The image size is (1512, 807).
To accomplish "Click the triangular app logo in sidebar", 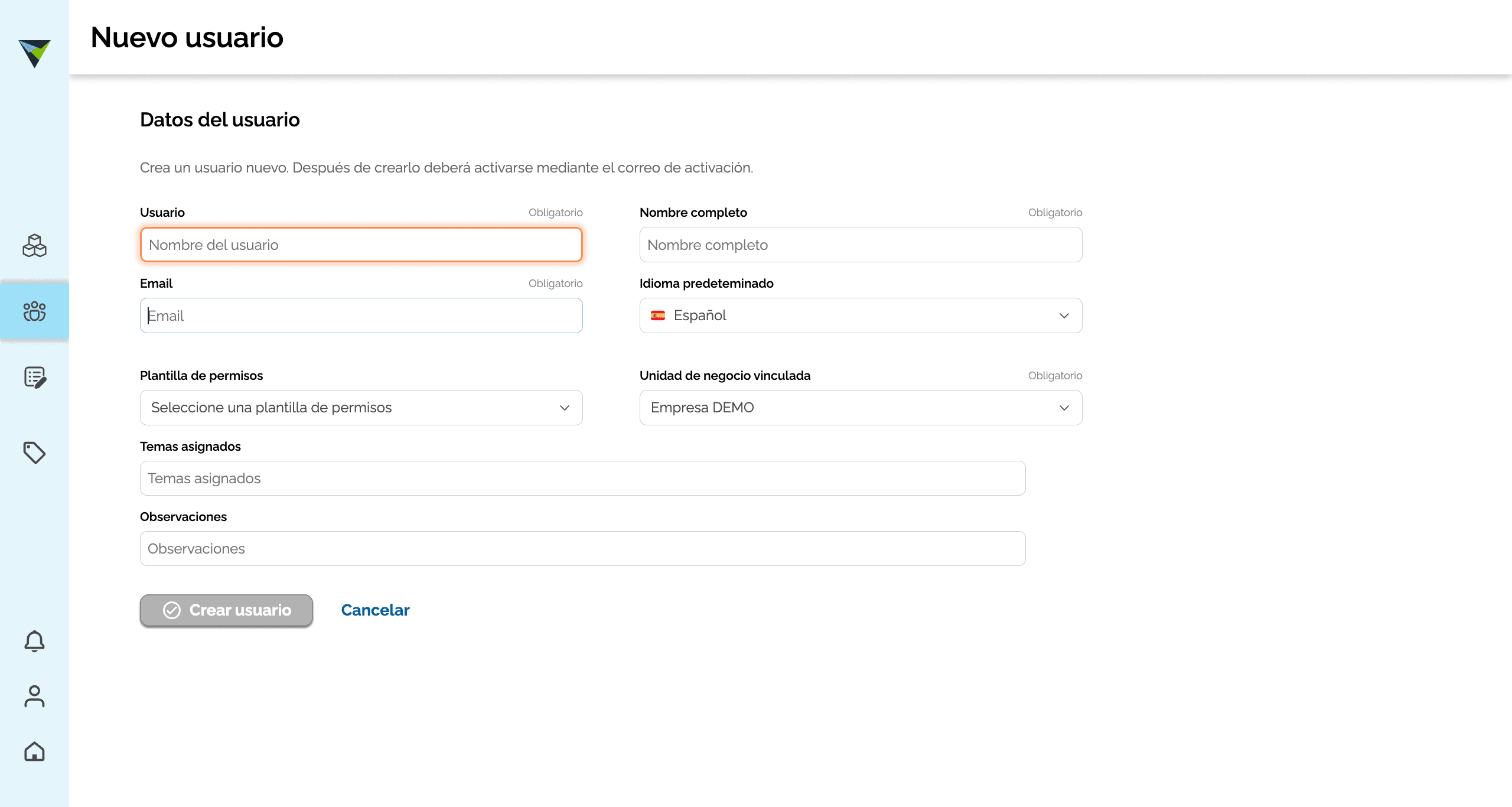I will [34, 53].
